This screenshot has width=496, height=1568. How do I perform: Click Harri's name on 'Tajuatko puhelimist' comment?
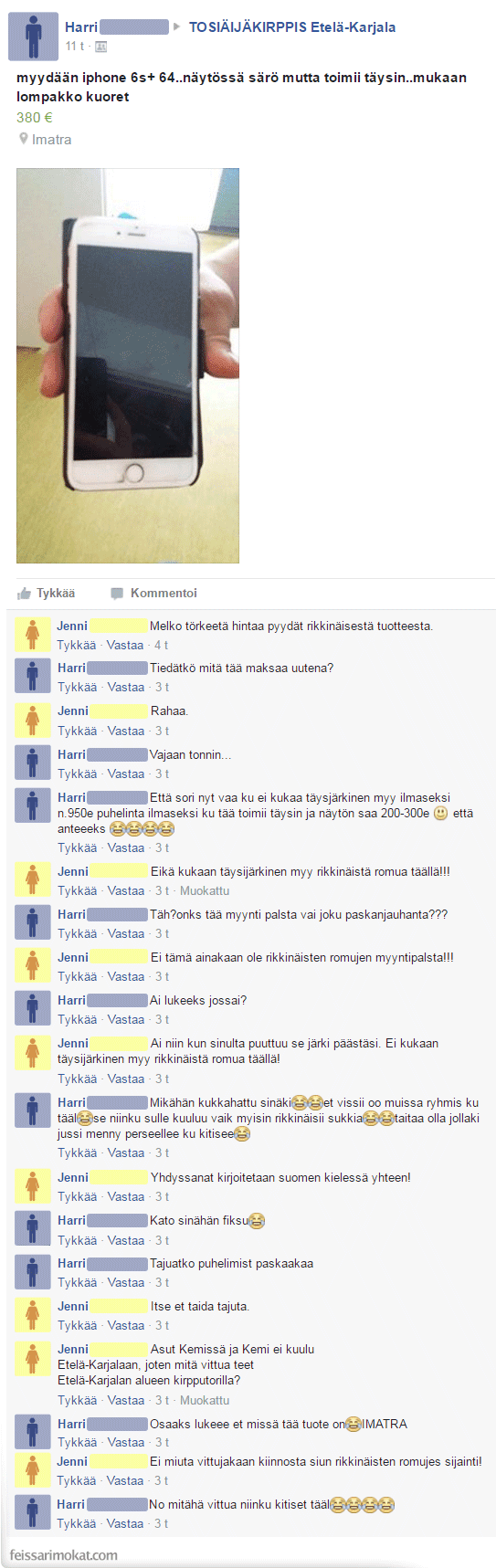pyautogui.click(x=71, y=1264)
